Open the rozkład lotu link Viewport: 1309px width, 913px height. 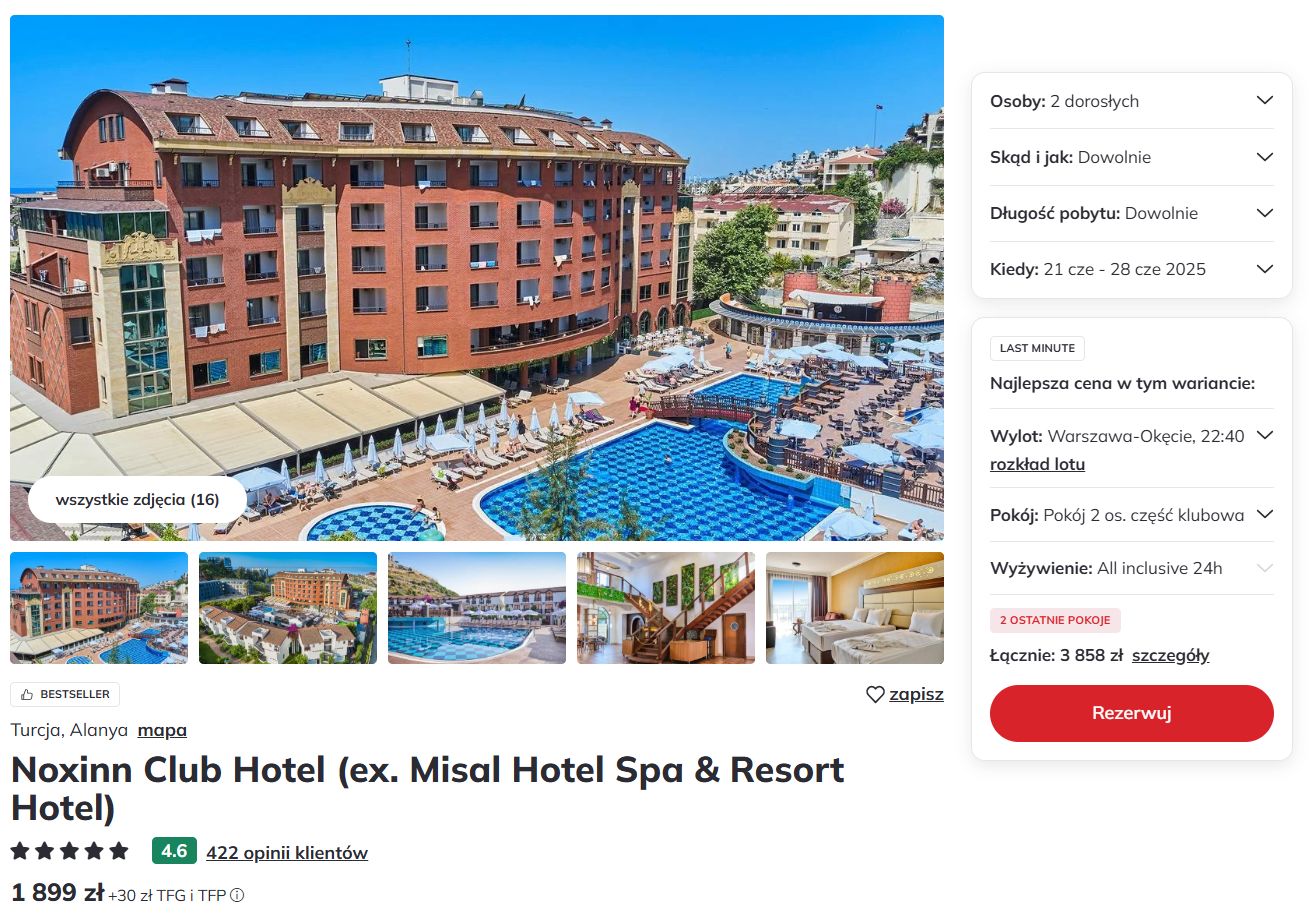1037,464
